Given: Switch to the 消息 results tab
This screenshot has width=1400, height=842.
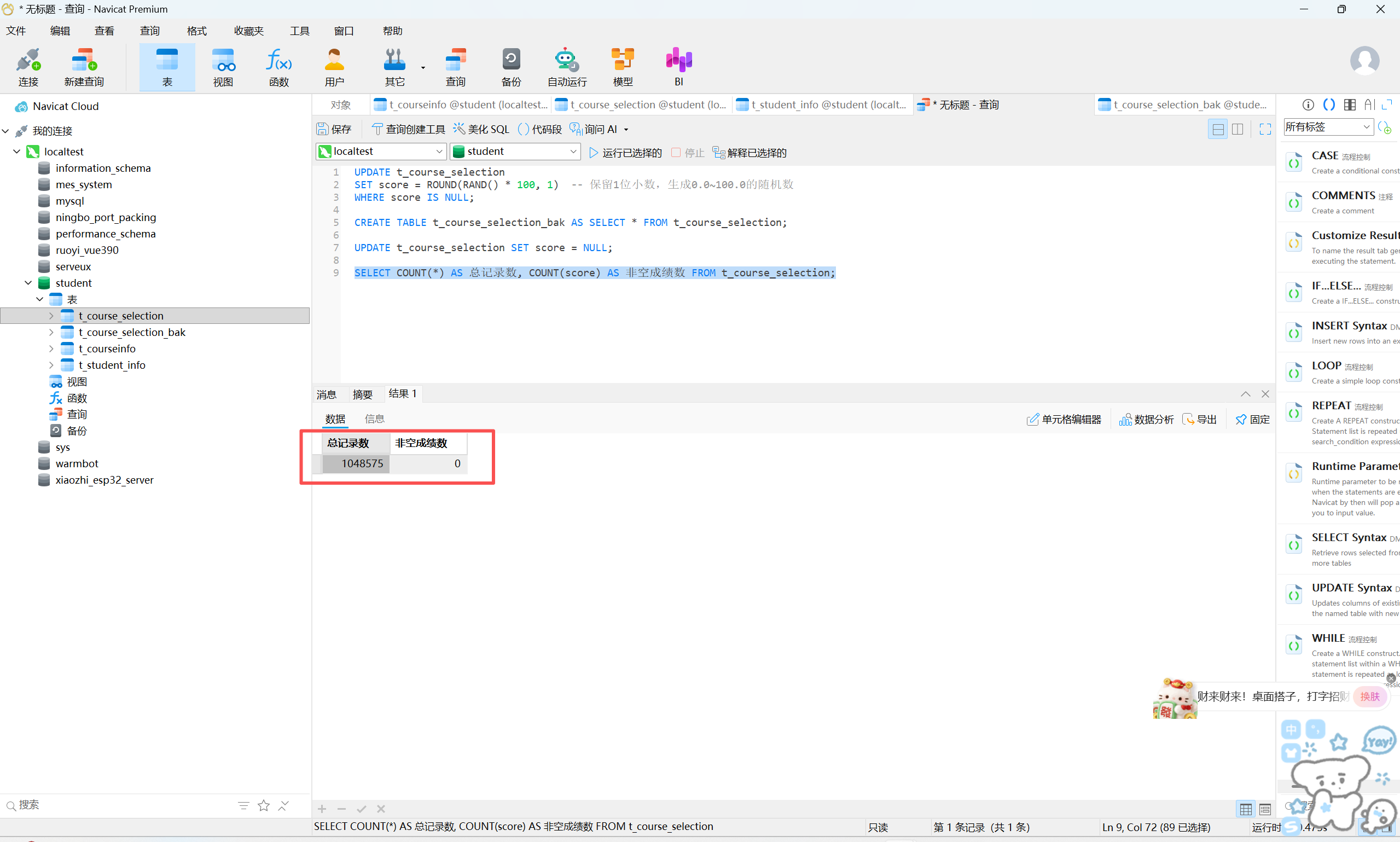Looking at the screenshot, I should (326, 394).
